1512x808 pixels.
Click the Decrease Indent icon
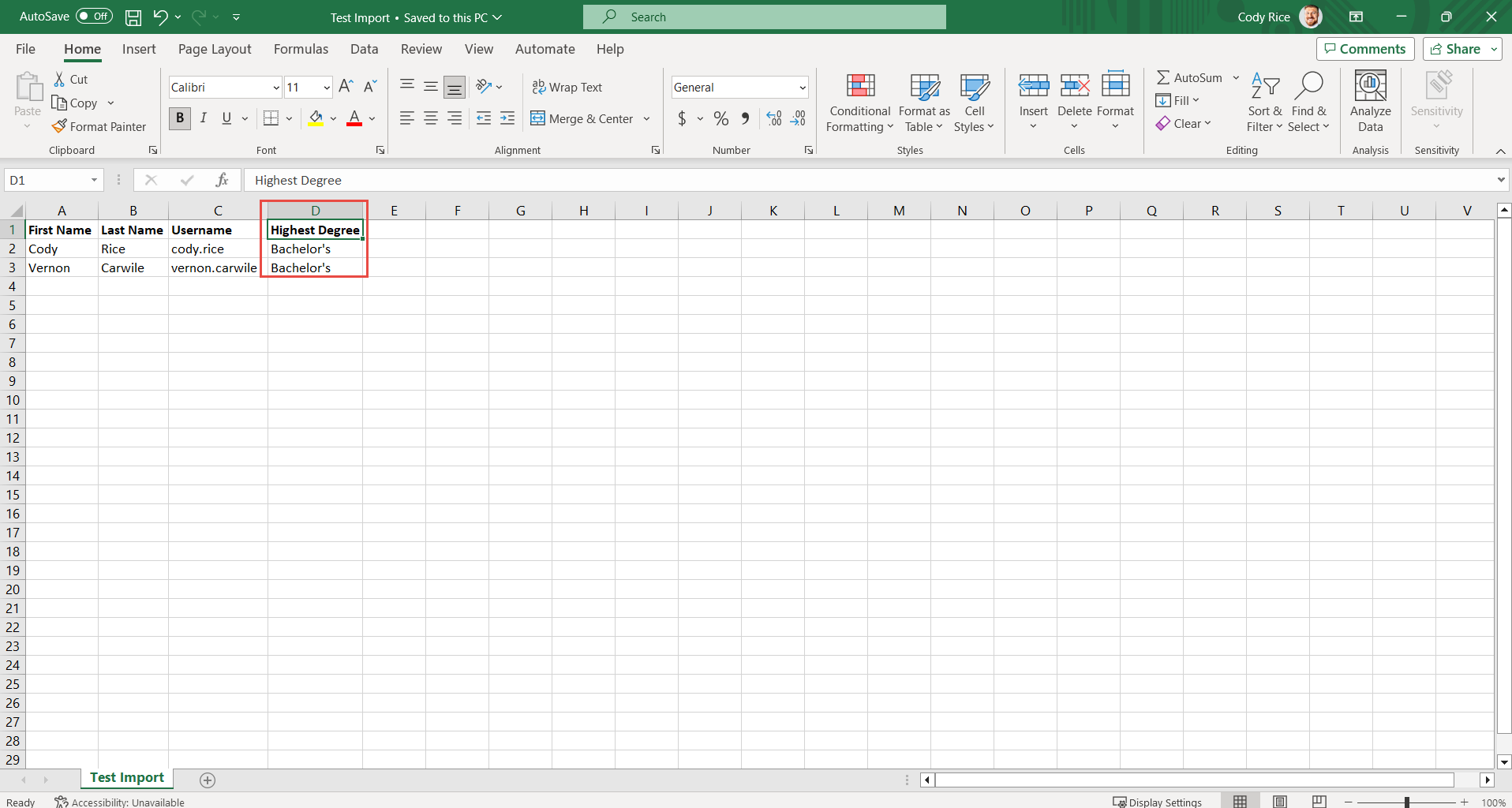pos(484,118)
